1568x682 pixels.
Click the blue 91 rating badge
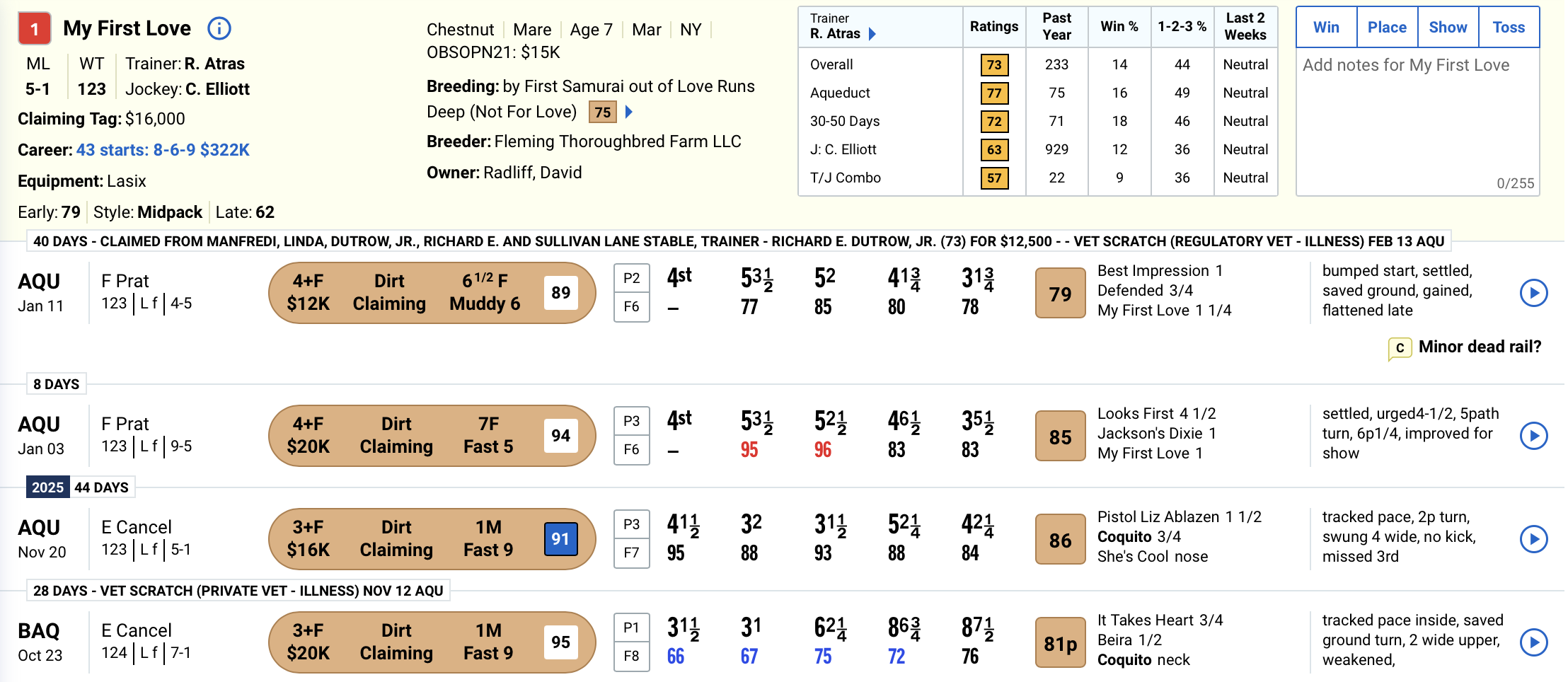560,539
